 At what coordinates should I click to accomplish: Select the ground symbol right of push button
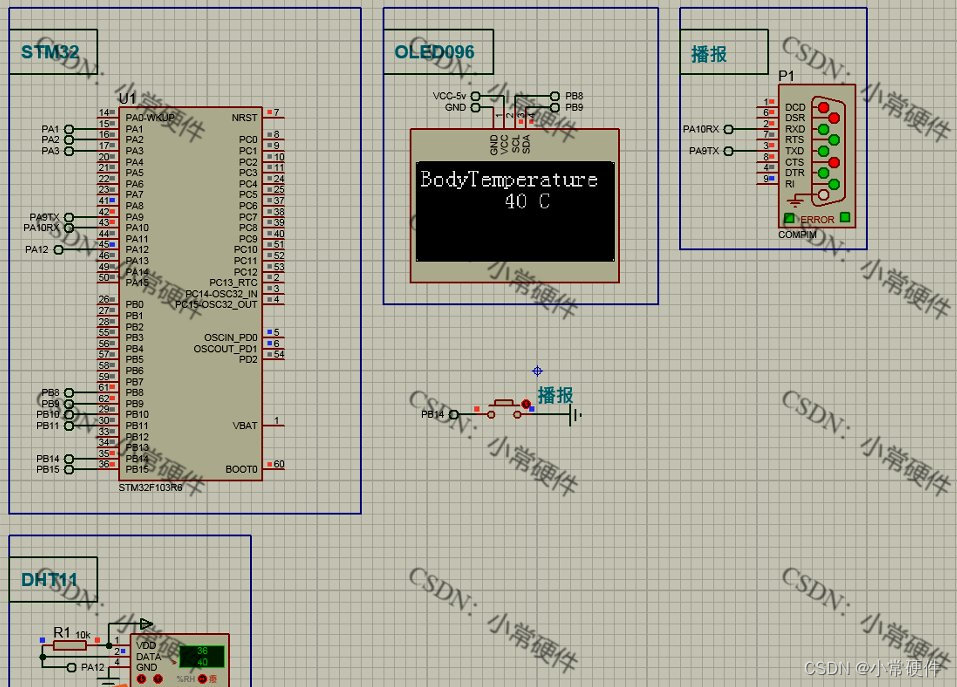click(576, 415)
